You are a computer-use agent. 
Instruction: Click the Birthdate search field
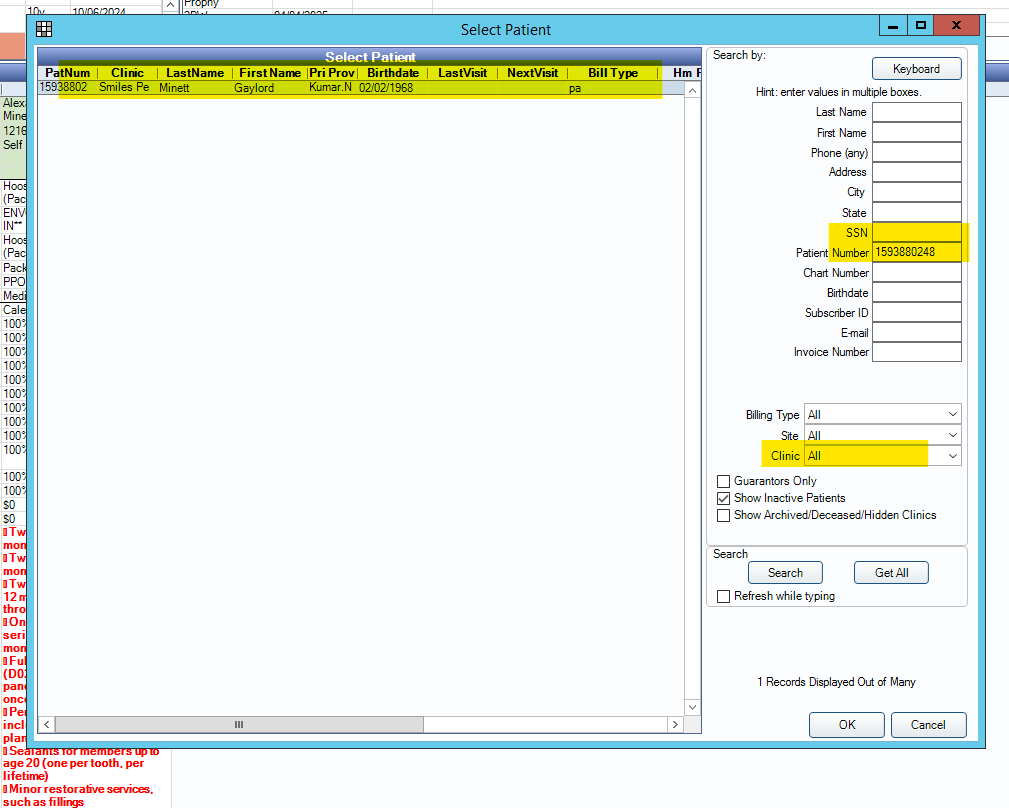[x=916, y=292]
